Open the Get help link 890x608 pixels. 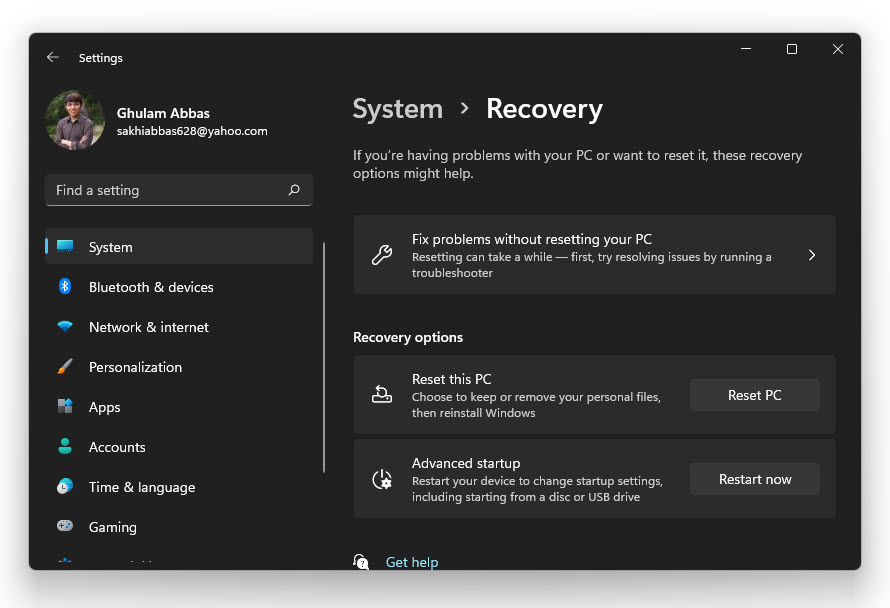click(x=412, y=562)
